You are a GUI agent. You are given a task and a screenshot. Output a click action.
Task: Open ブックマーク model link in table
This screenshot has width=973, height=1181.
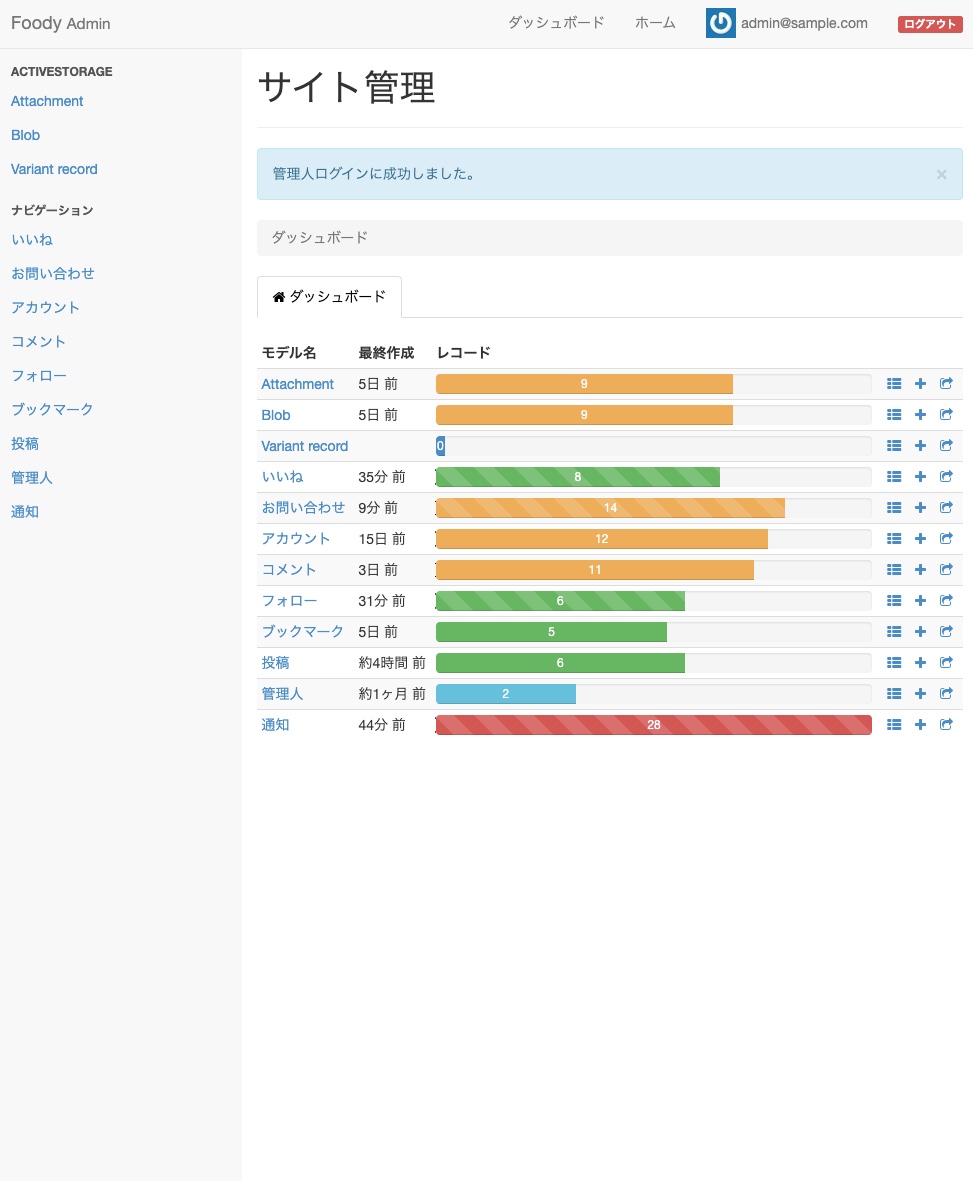pyautogui.click(x=302, y=632)
